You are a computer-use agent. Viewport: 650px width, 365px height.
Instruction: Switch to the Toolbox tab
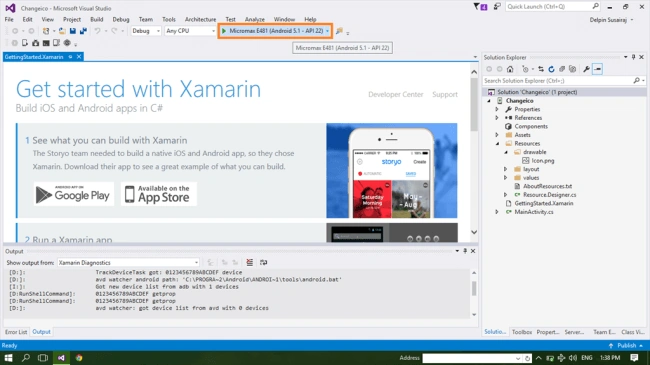(521, 332)
